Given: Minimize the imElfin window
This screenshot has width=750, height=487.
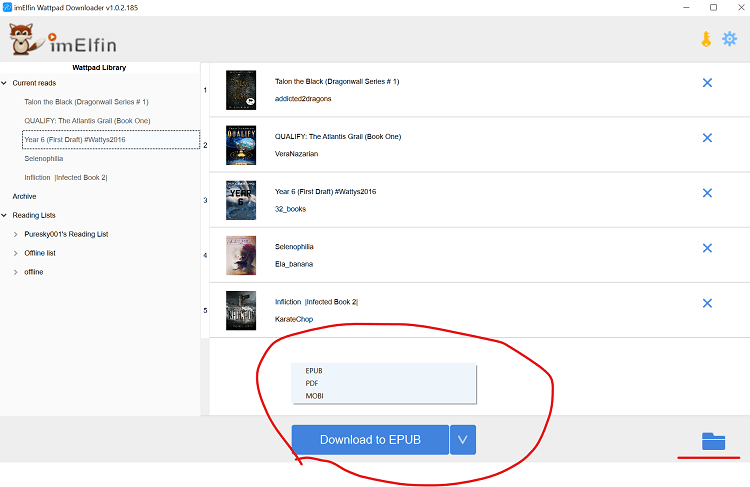Looking at the screenshot, I should pos(686,8).
